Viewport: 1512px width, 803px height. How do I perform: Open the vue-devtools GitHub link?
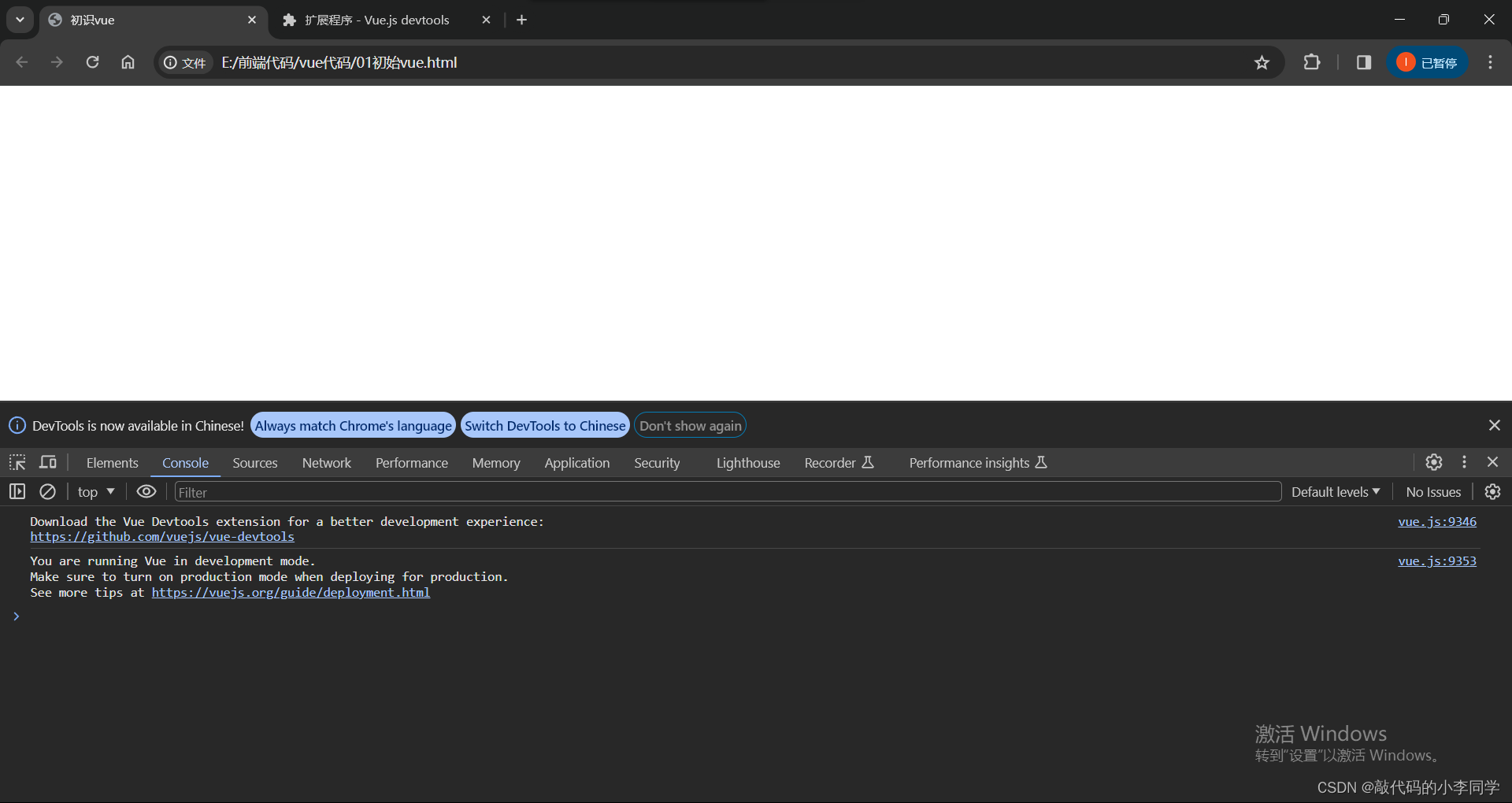pyautogui.click(x=162, y=537)
